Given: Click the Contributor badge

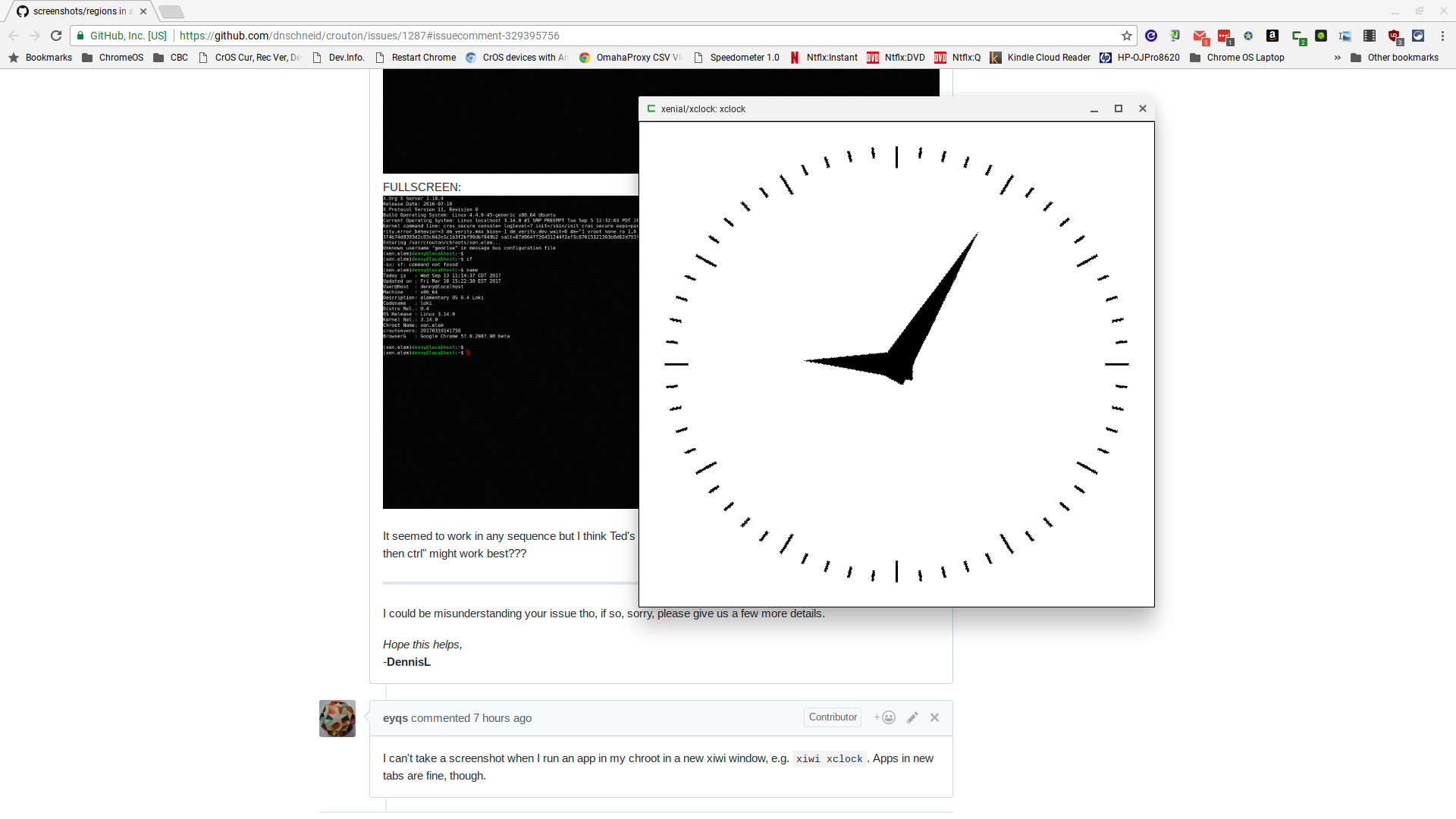Looking at the screenshot, I should [833, 717].
